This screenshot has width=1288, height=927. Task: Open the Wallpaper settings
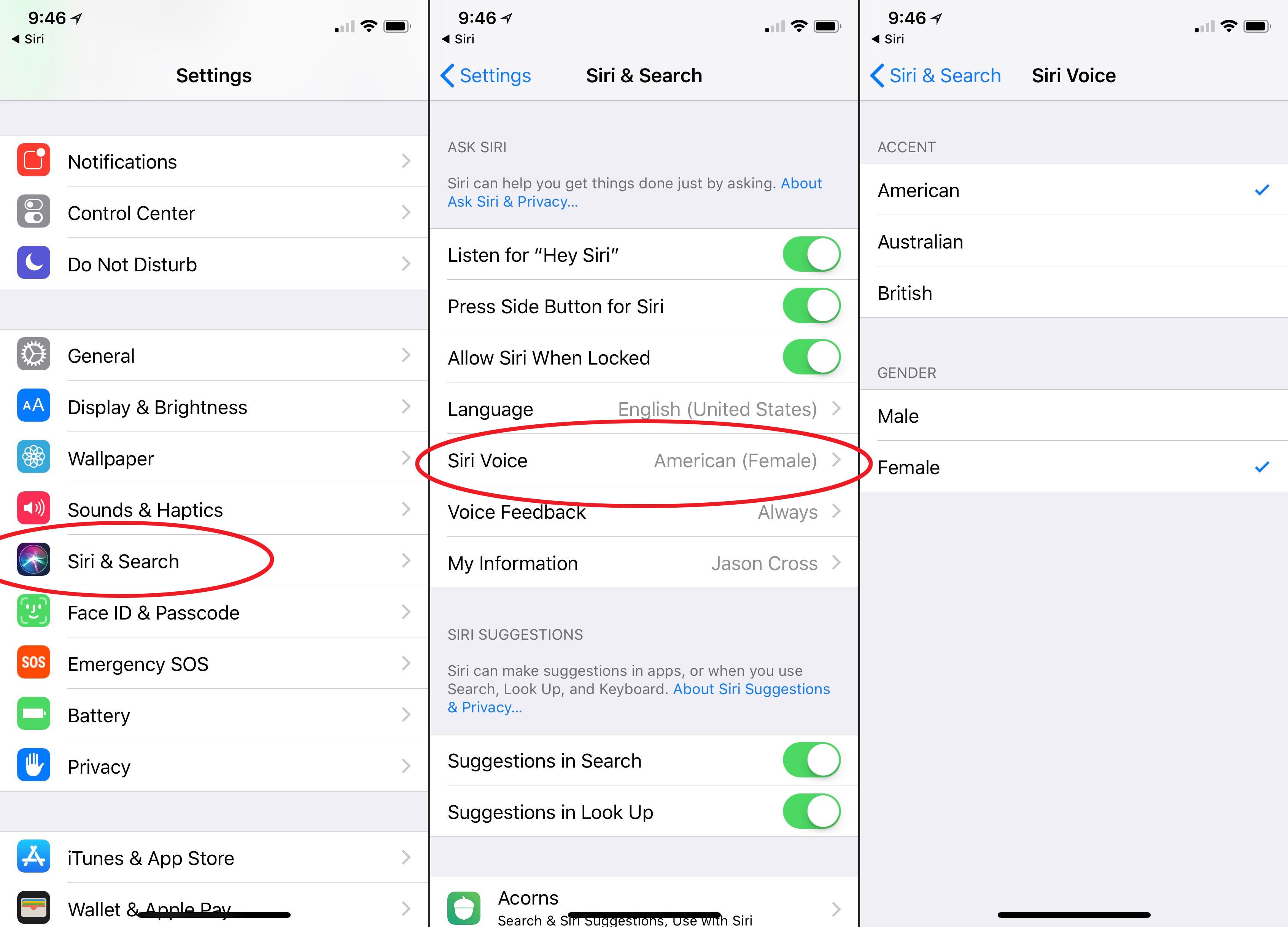point(214,458)
